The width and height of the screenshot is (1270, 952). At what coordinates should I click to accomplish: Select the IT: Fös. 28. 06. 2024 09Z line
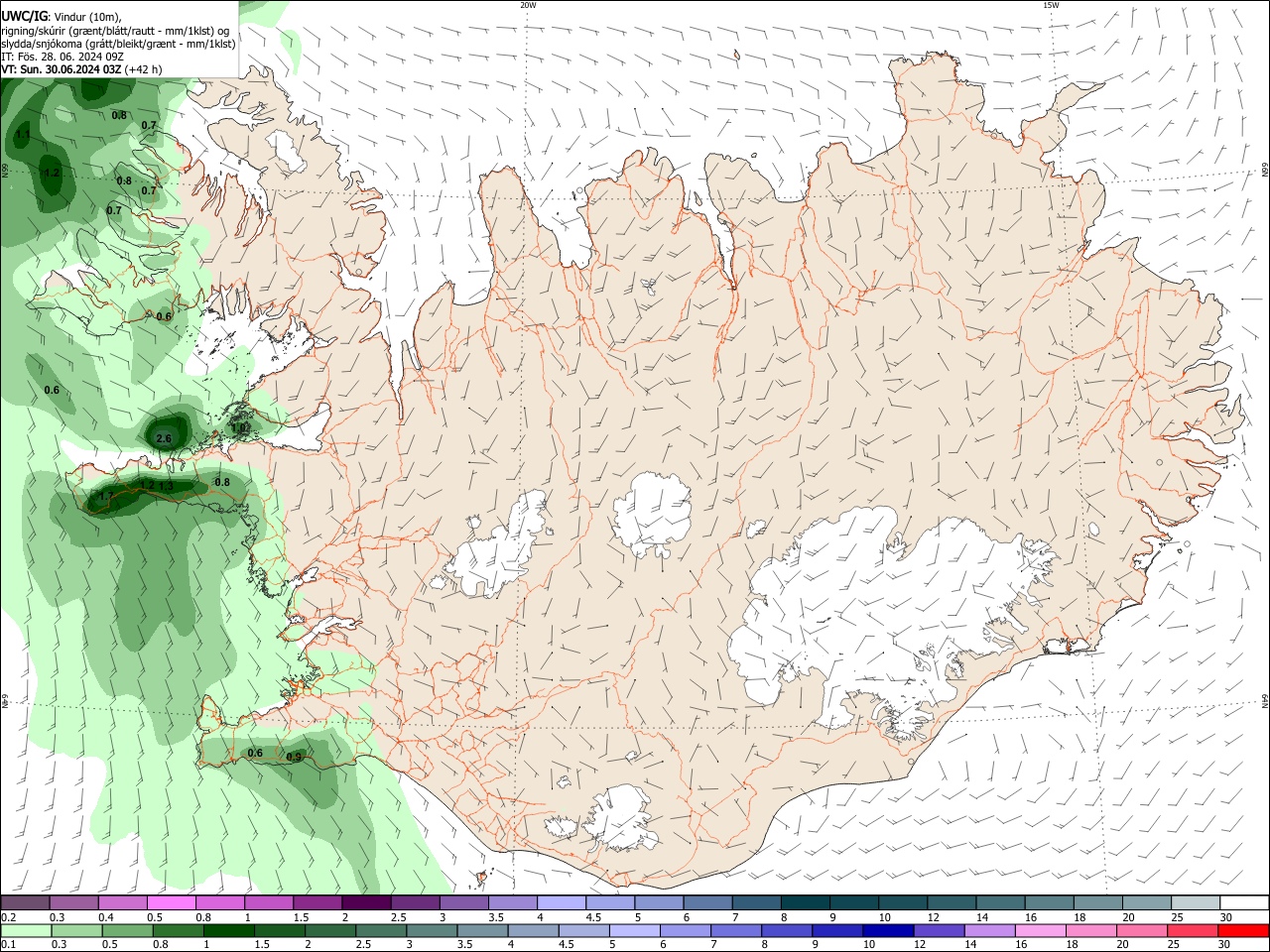[62, 57]
